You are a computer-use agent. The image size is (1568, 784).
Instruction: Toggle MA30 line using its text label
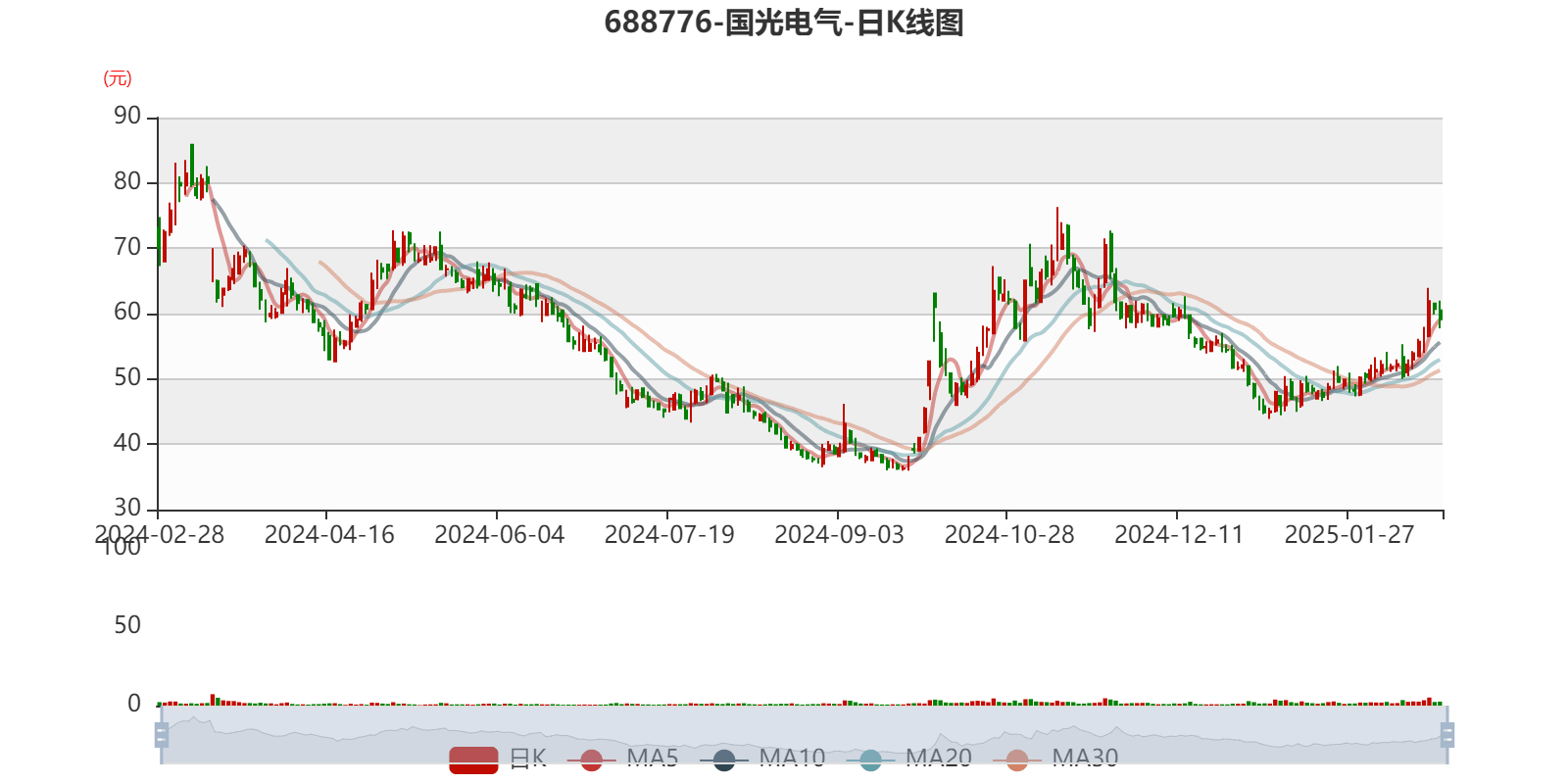(1085, 758)
